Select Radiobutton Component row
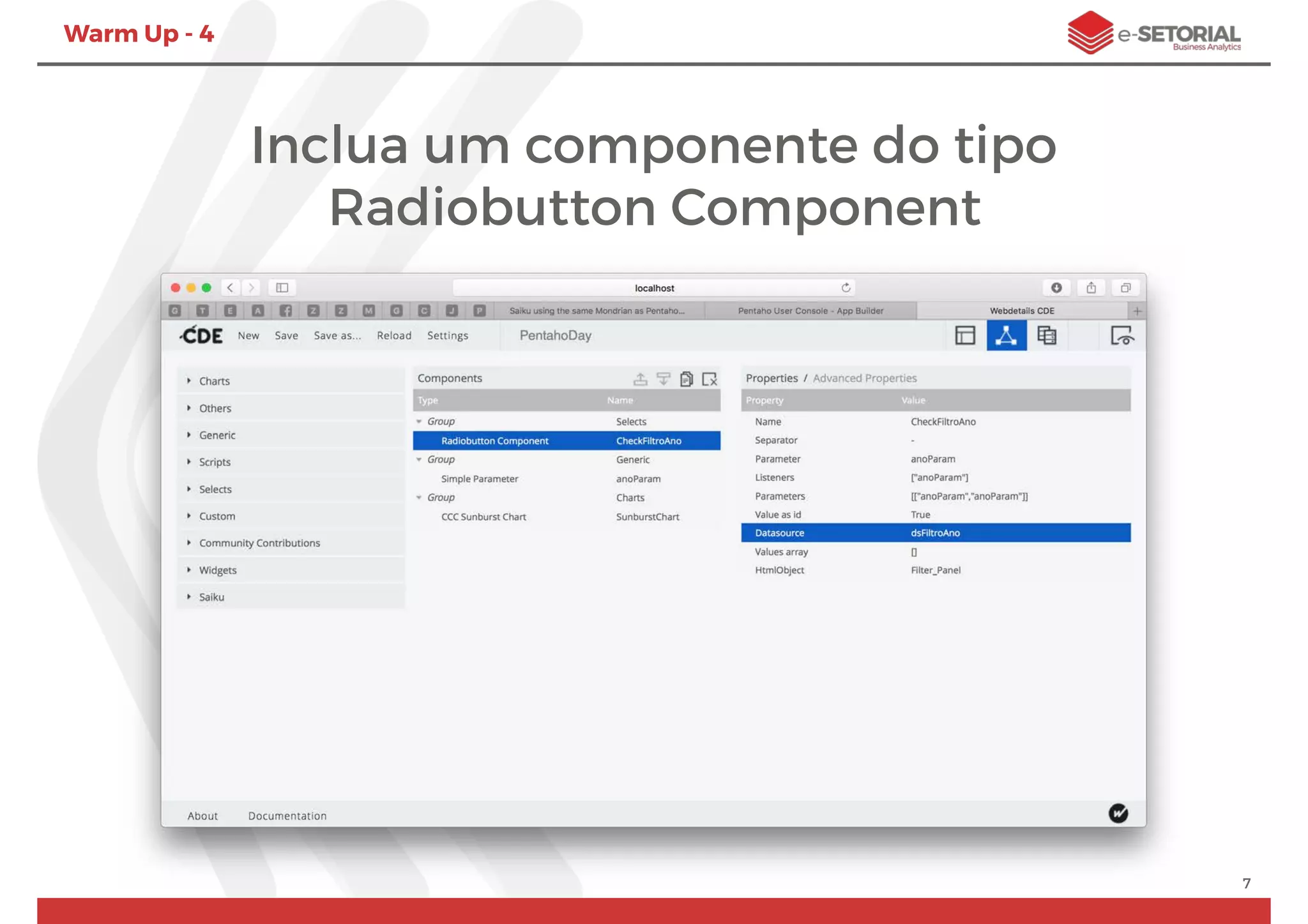The width and height of the screenshot is (1308, 924). click(567, 441)
